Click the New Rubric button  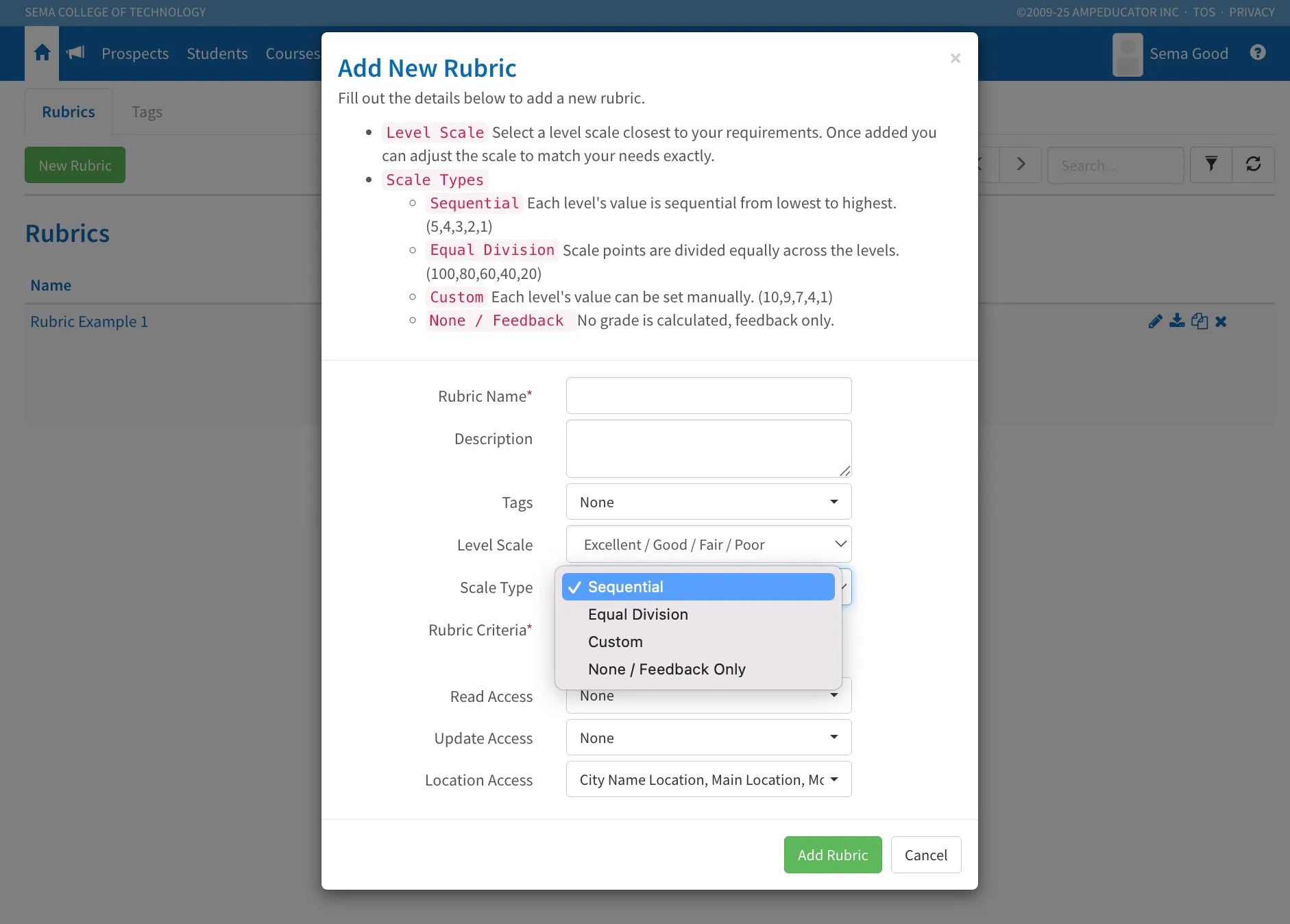75,165
